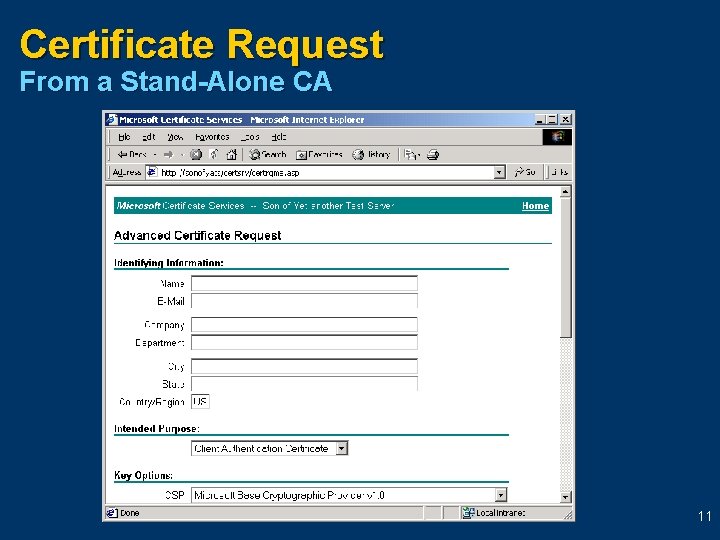Click the Key Options heading

(143, 475)
